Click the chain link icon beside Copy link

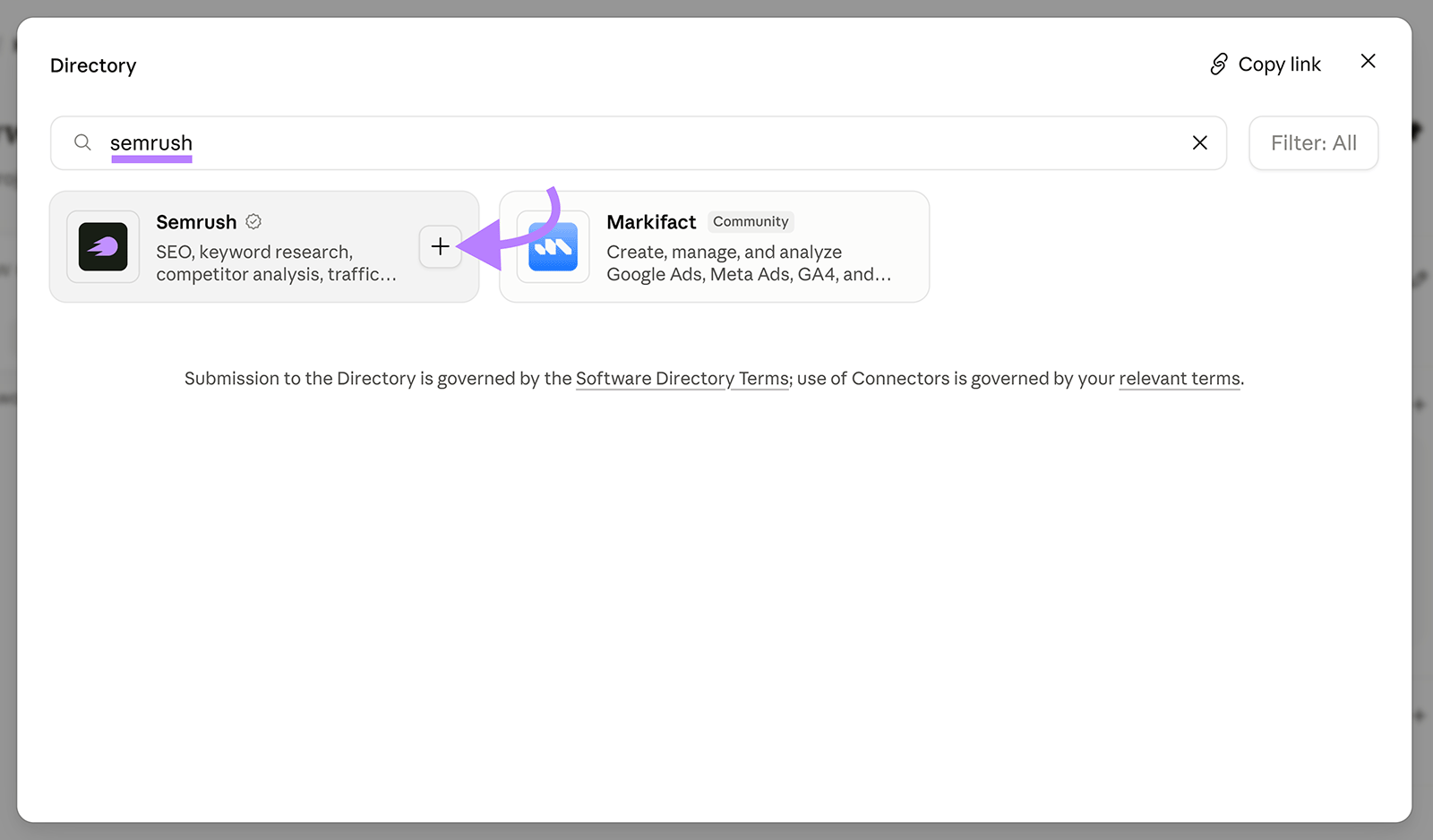pos(1218,64)
